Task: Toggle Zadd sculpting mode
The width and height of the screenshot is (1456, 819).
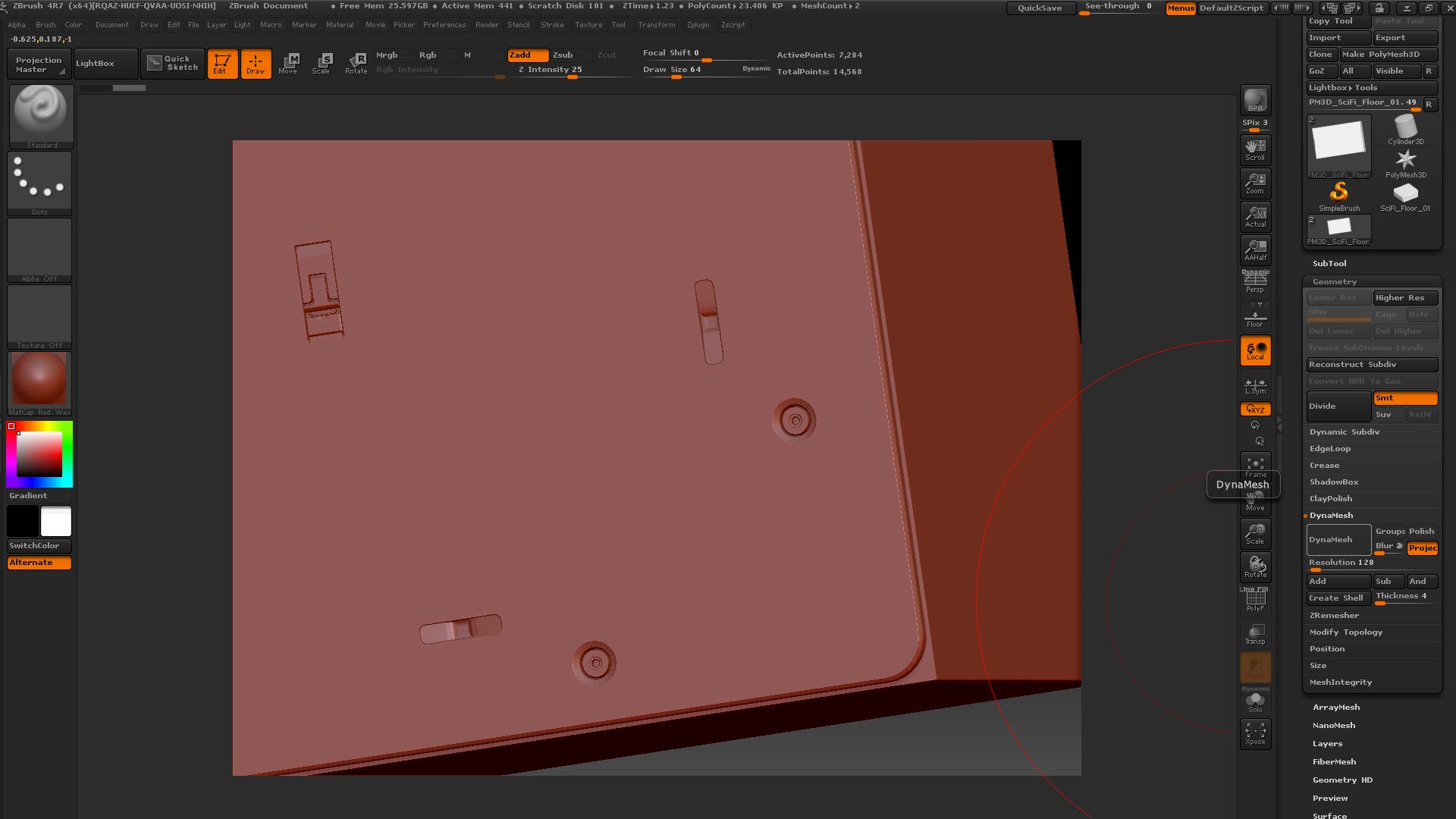Action: point(528,55)
